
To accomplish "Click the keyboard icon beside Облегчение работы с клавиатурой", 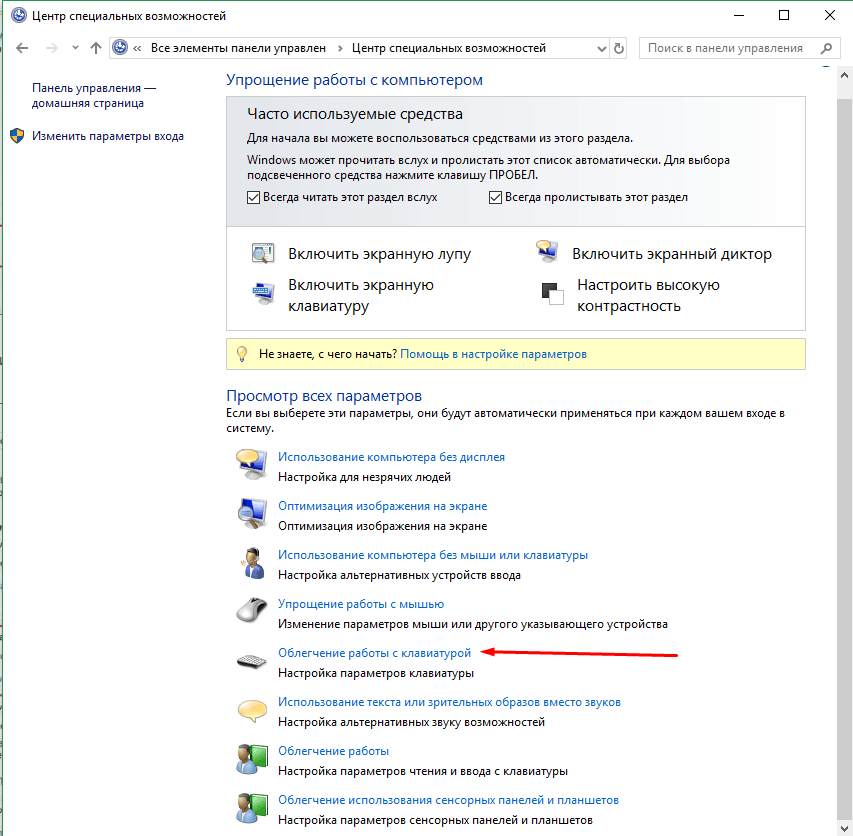I will pos(252,661).
